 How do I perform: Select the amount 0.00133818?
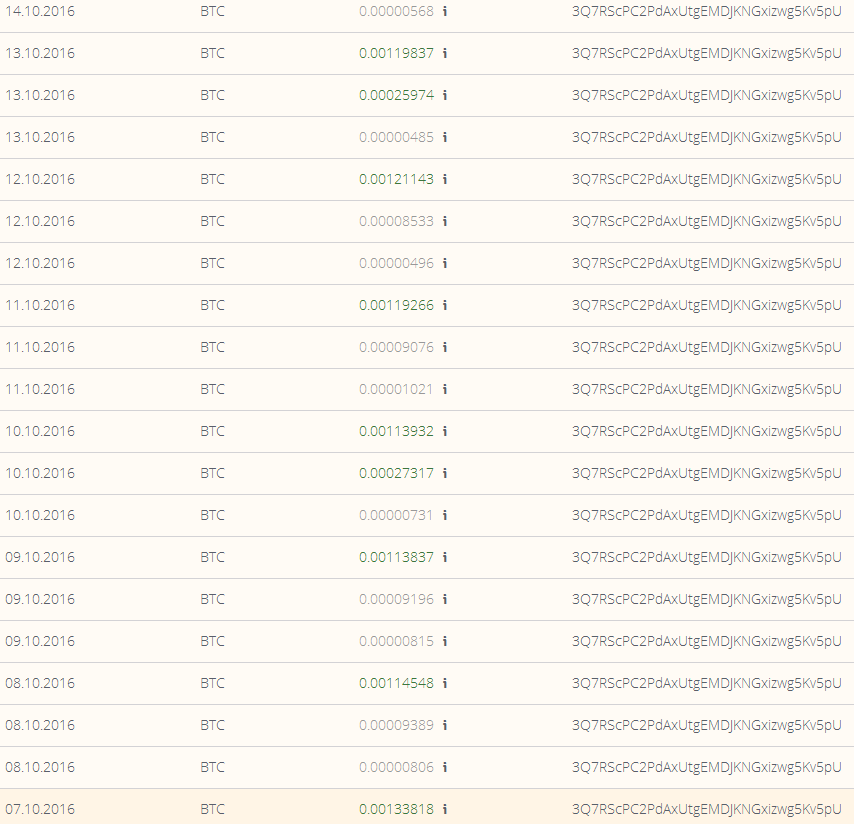click(396, 809)
